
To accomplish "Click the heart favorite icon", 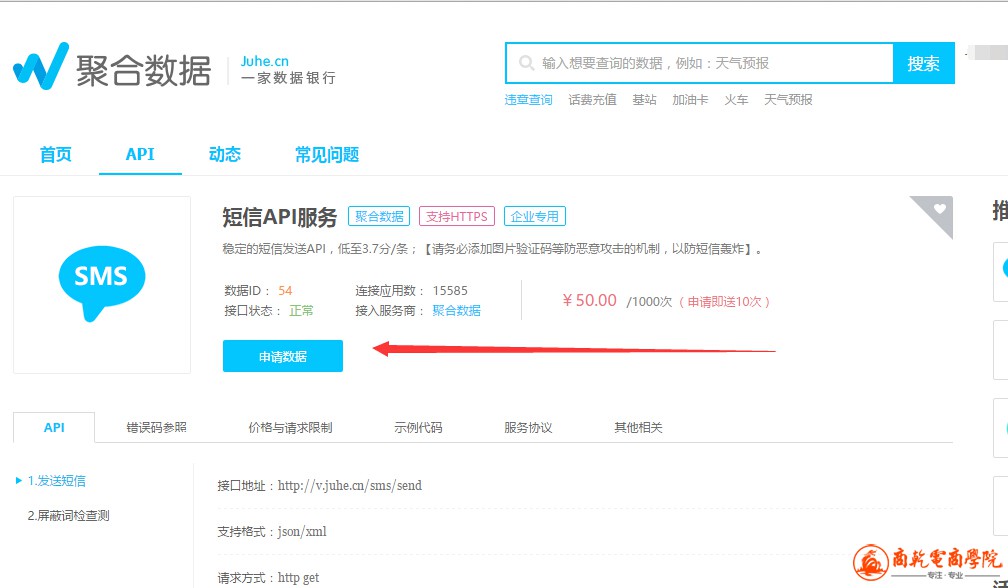I will [x=939, y=209].
